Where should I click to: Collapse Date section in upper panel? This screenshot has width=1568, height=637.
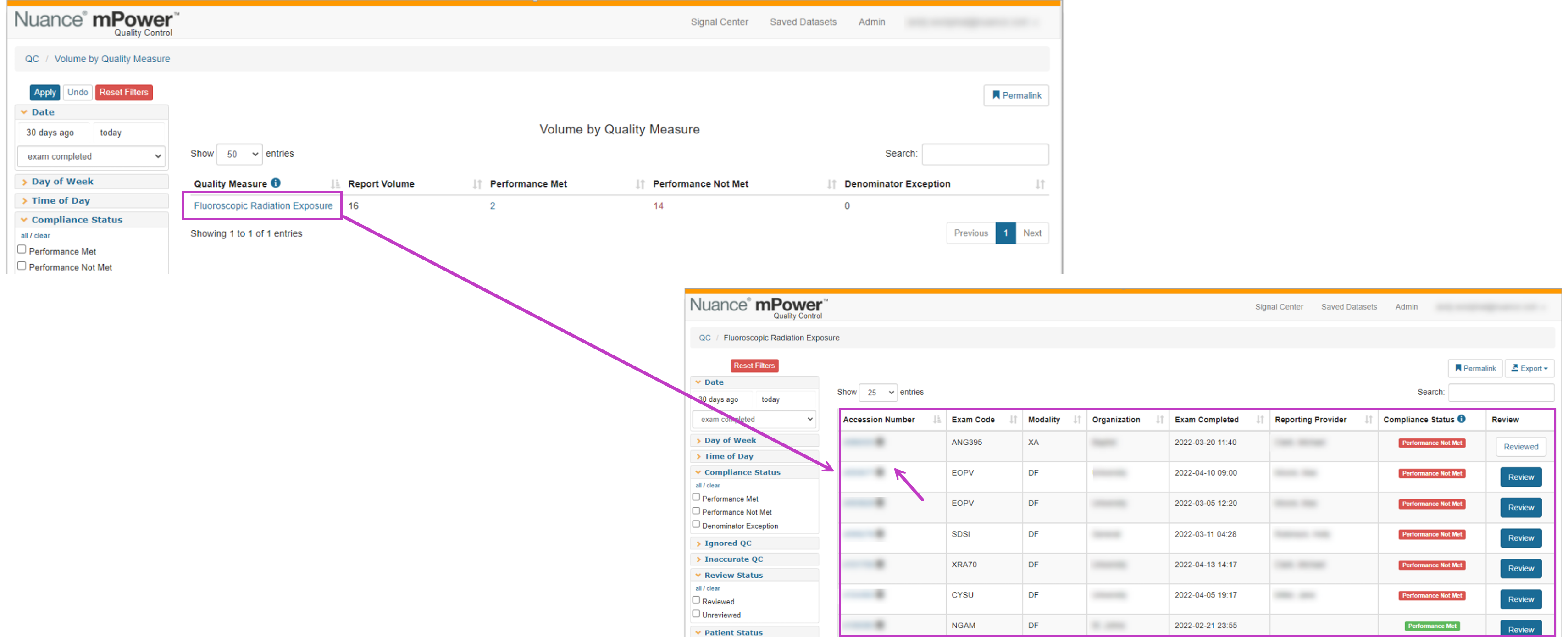click(x=91, y=112)
